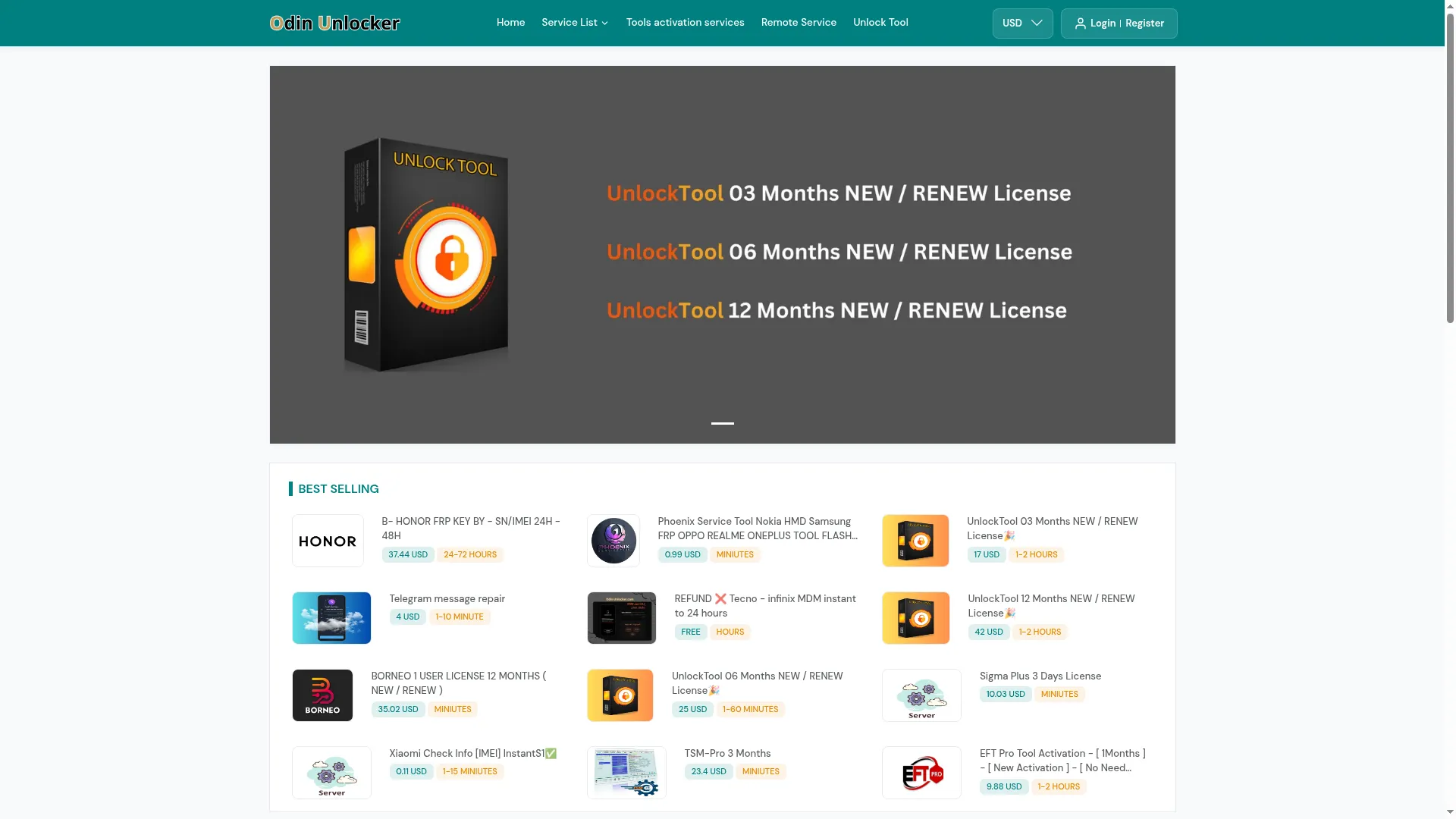The image size is (1456, 819).
Task: Click the BEST SELLING heading
Action: coord(338,489)
